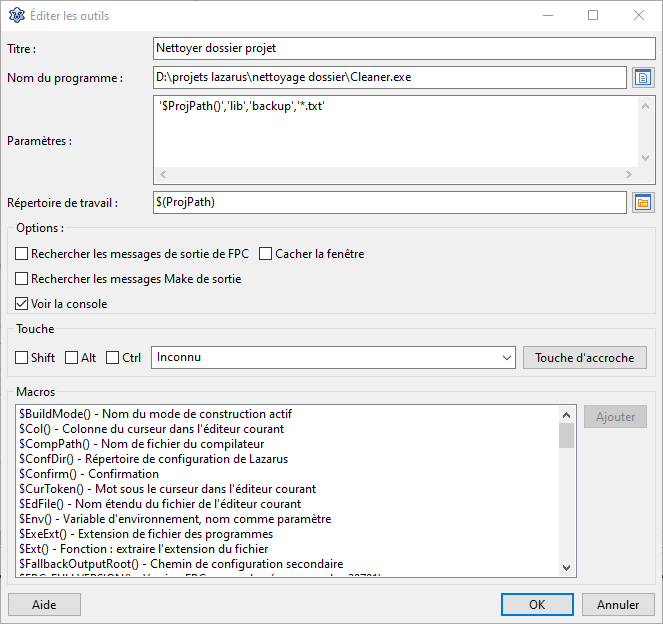Check the Cacher la fenêtre option
The width and height of the screenshot is (663, 624).
coord(266,254)
